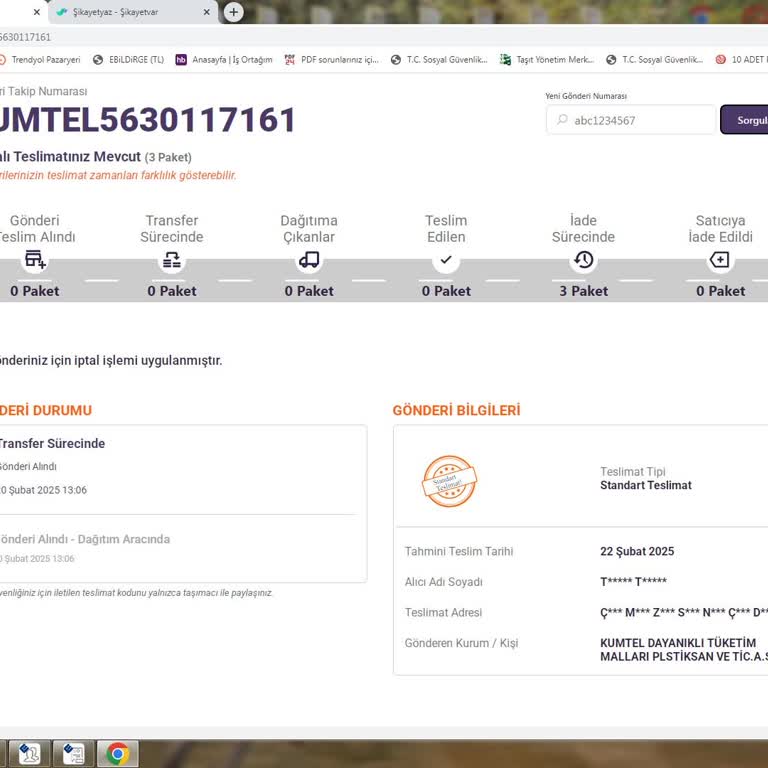Click the Gönderi Teslim Alındı package icon
The width and height of the screenshot is (768, 768).
click(35, 260)
